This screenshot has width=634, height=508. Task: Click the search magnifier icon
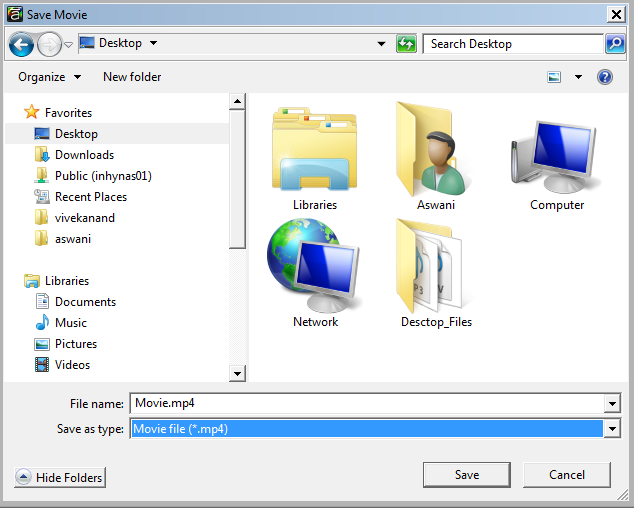pyautogui.click(x=614, y=44)
